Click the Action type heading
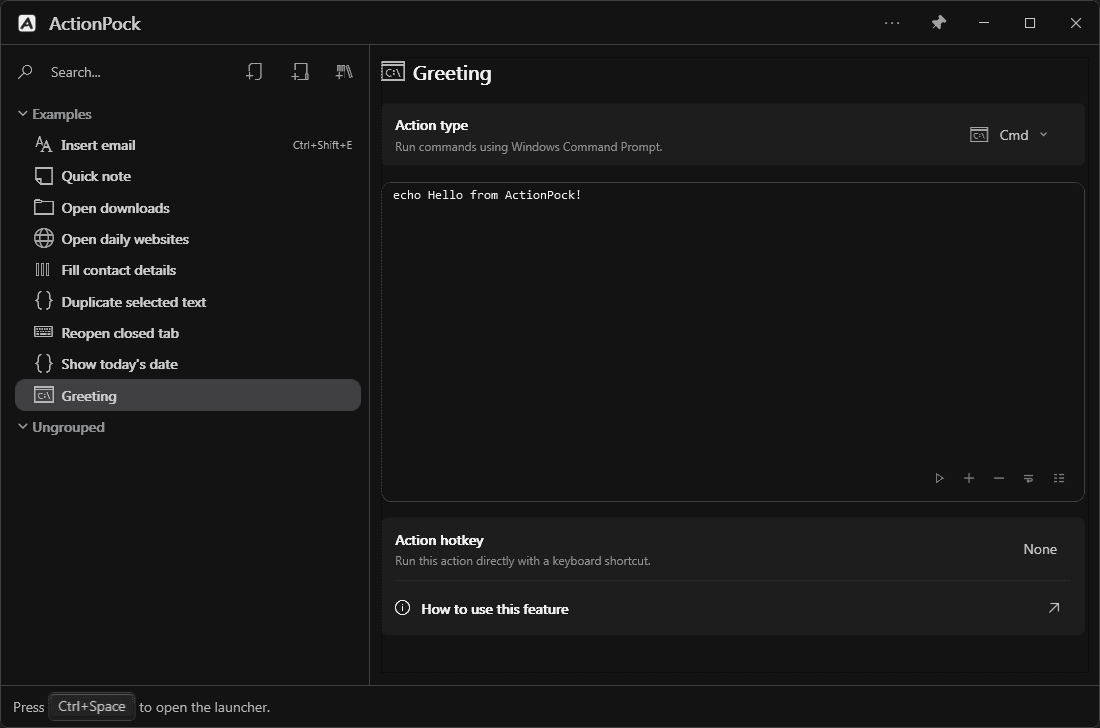This screenshot has width=1100, height=728. click(x=431, y=125)
